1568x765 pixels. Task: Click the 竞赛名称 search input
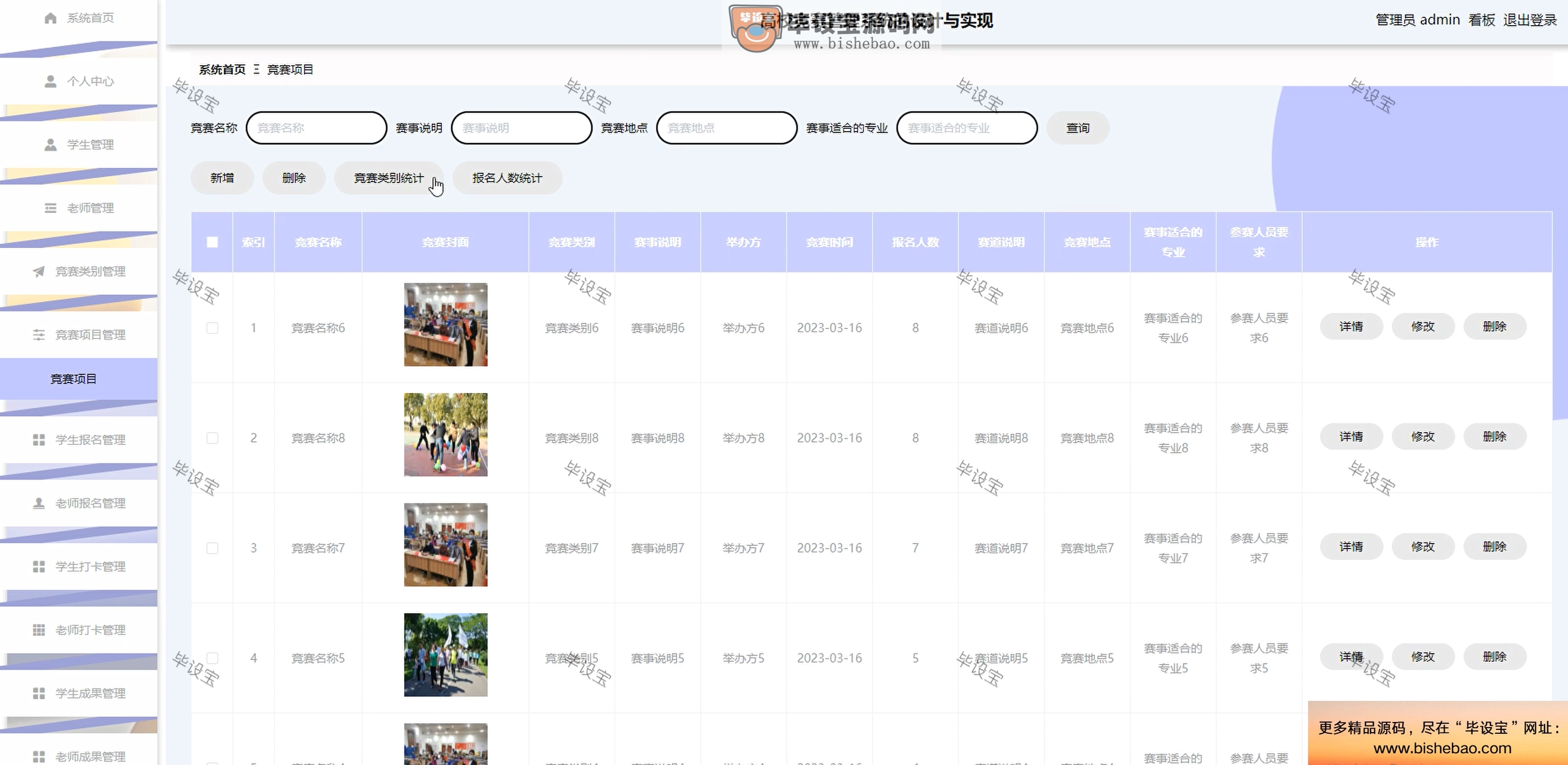click(316, 128)
